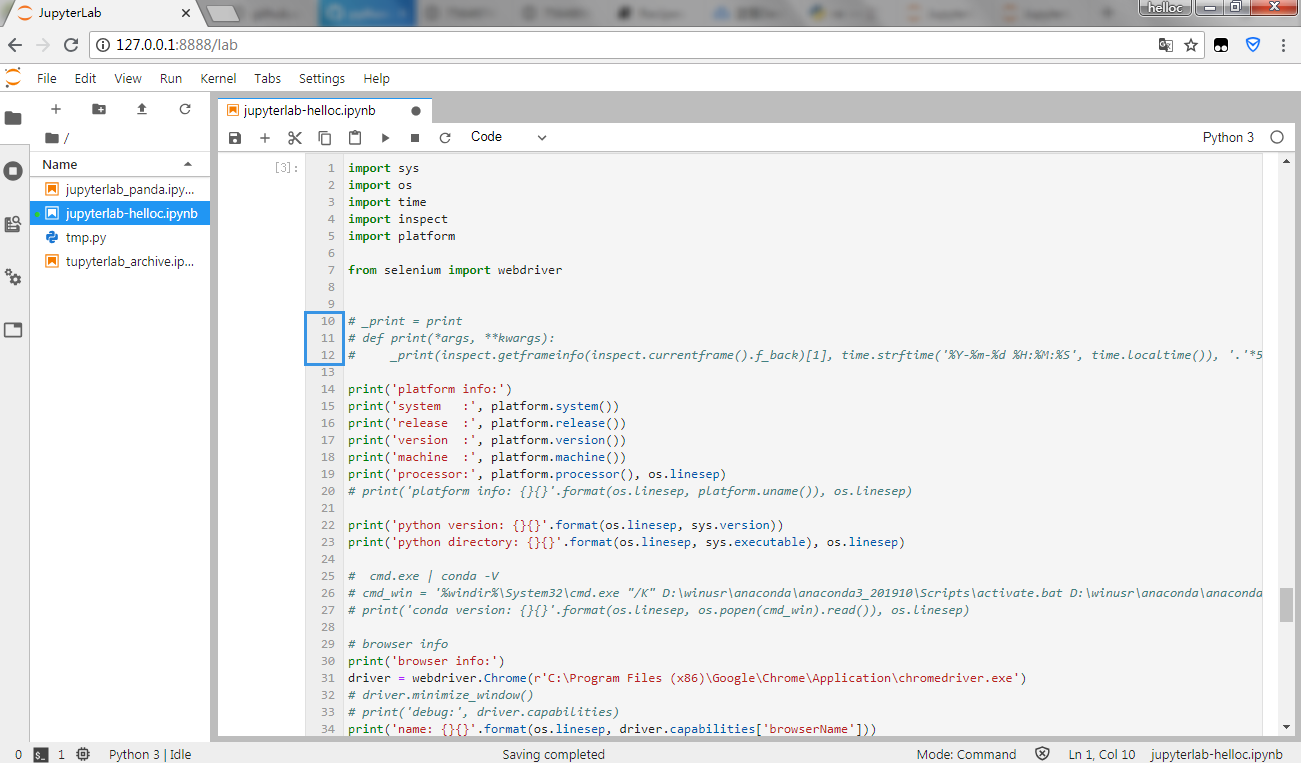Click the Python 3 kernel name

point(1228,137)
